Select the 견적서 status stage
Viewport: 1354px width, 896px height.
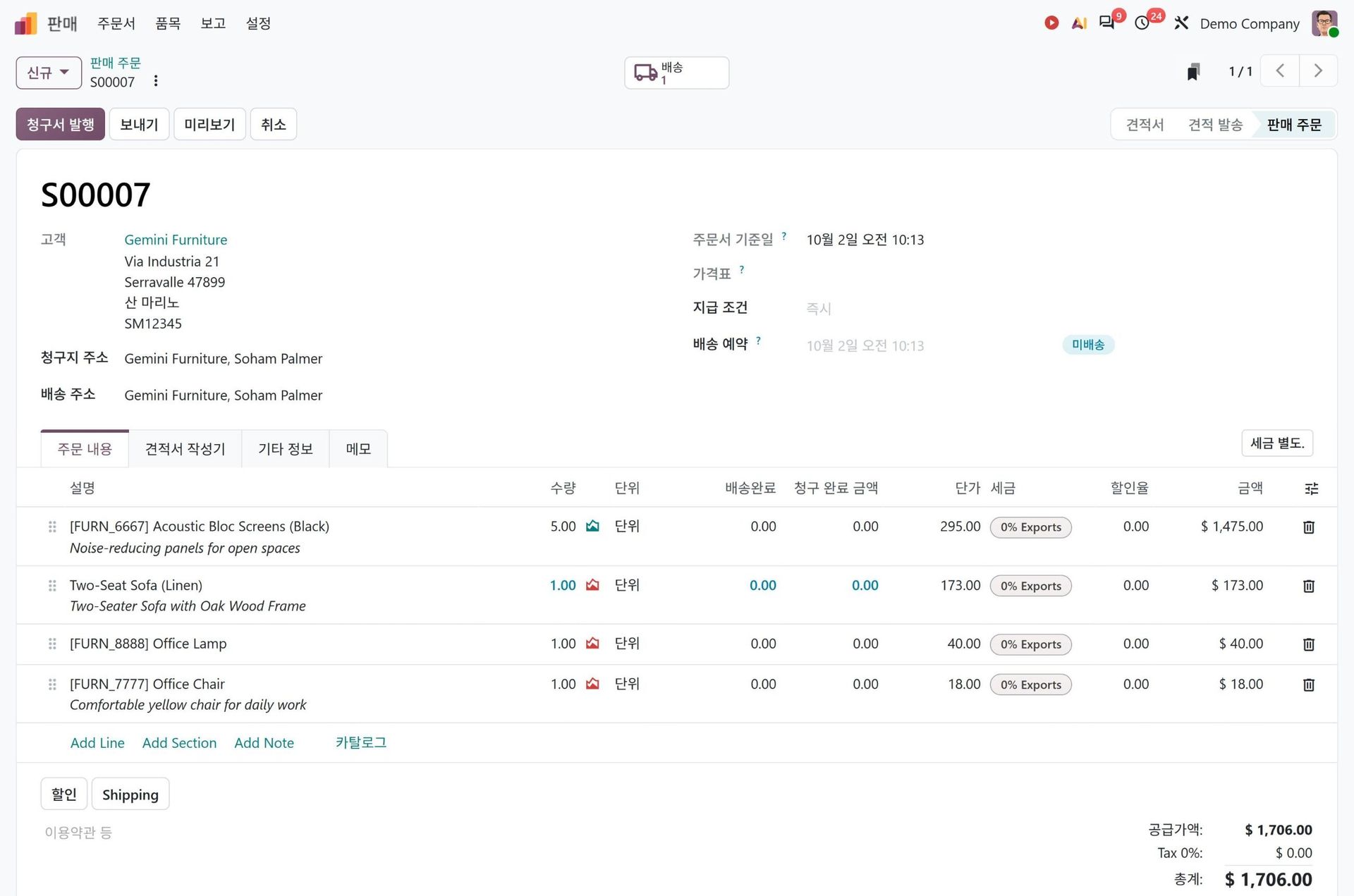(1145, 124)
